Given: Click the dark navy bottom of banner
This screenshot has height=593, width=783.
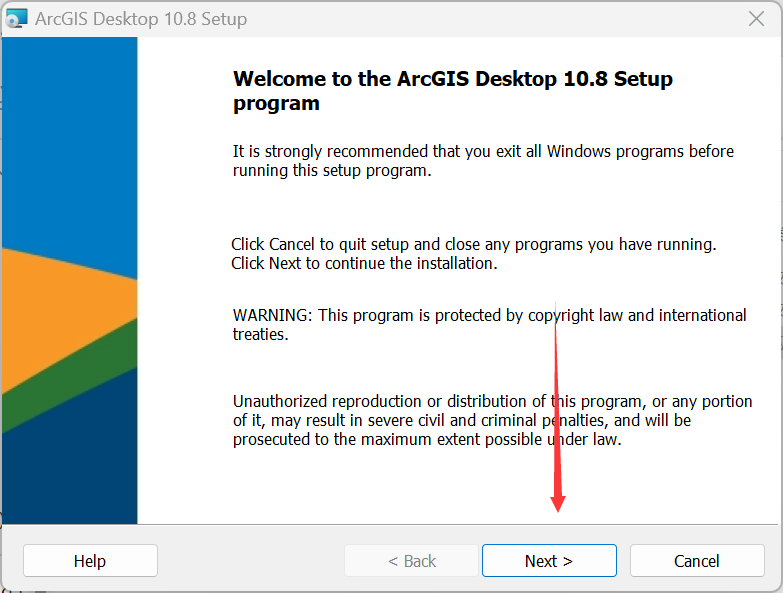Looking at the screenshot, I should point(70,470).
